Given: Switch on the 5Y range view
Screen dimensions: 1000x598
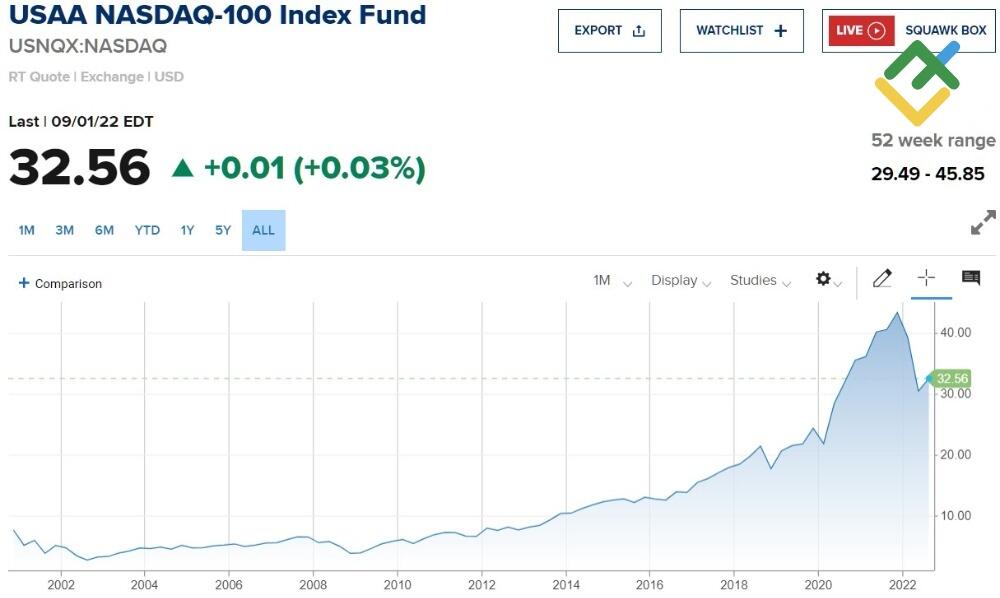Looking at the screenshot, I should tap(222, 230).
